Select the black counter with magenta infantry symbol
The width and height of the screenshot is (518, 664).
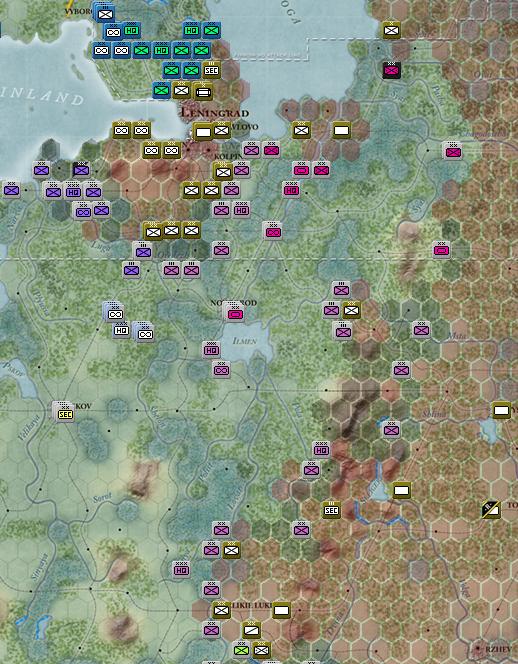(391, 71)
